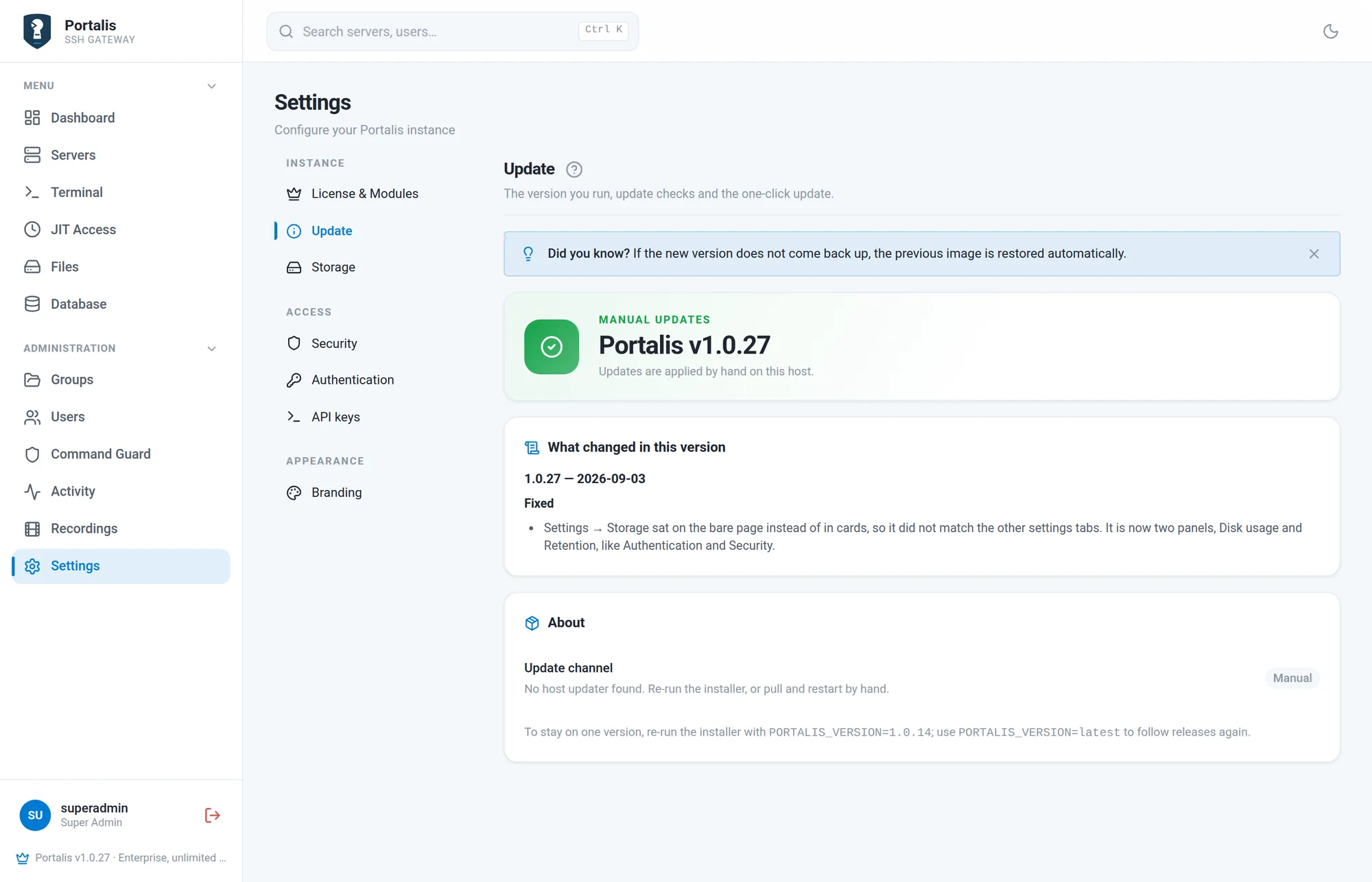Click the Files drive icon in the sidebar
The height and width of the screenshot is (882, 1372).
32,266
